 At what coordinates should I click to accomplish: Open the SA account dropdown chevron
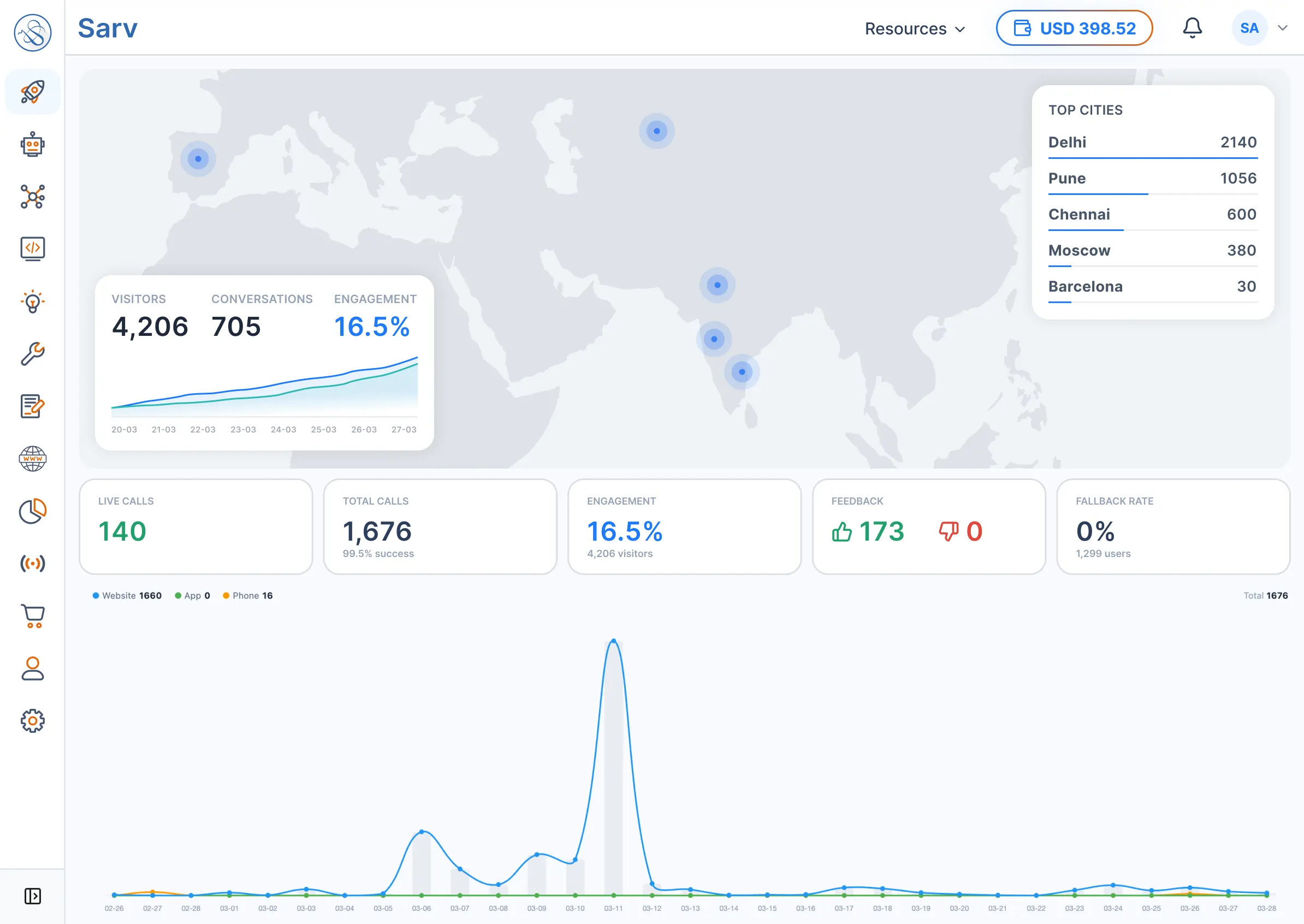click(x=1282, y=28)
